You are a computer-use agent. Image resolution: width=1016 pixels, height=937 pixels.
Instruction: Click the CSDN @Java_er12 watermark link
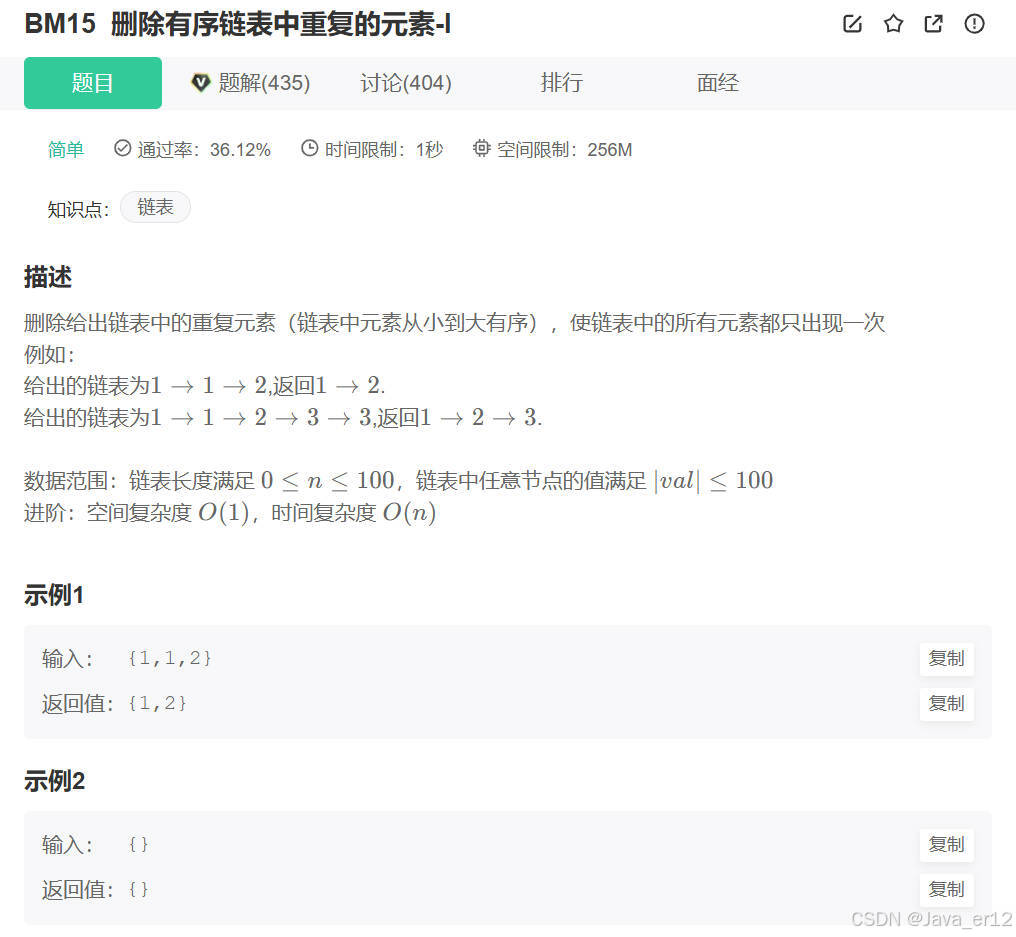[931, 918]
